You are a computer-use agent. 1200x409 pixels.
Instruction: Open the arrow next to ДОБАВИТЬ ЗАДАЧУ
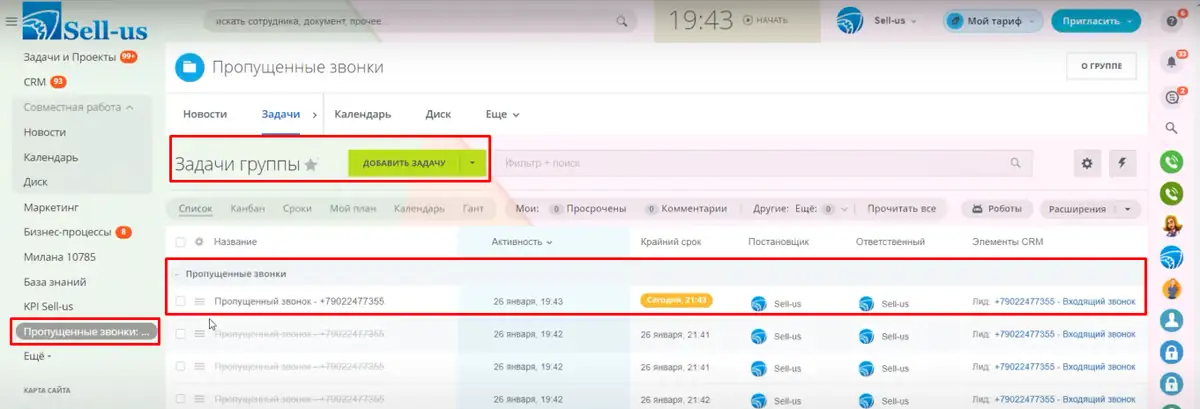tap(472, 163)
